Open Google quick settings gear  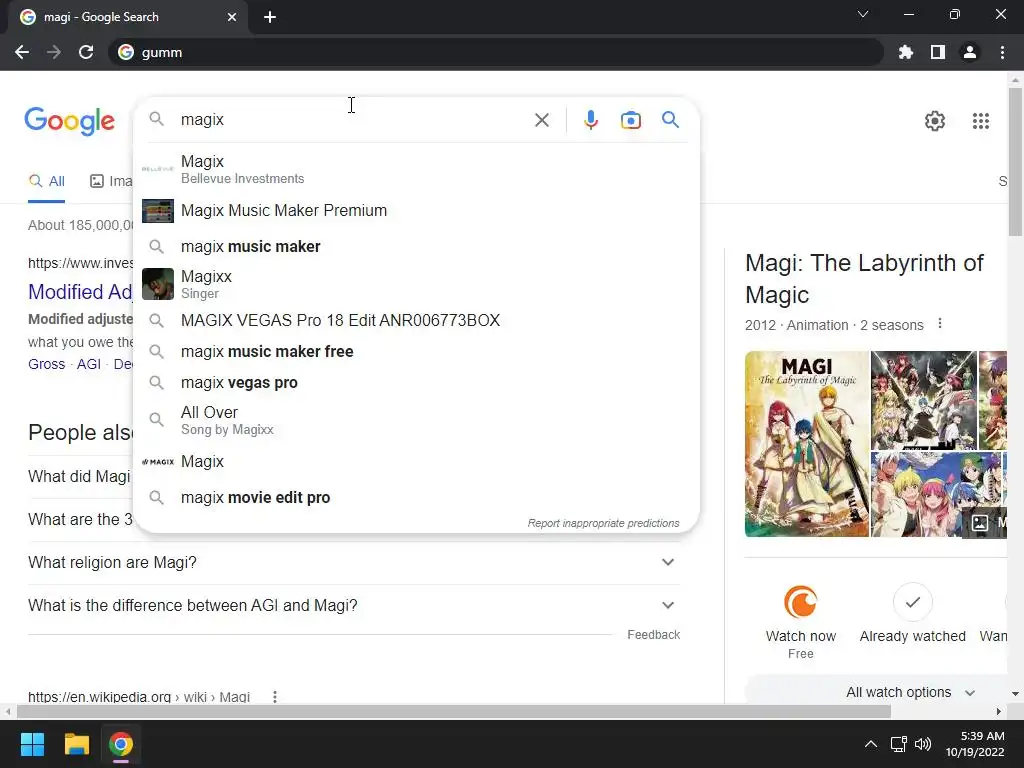[x=935, y=121]
